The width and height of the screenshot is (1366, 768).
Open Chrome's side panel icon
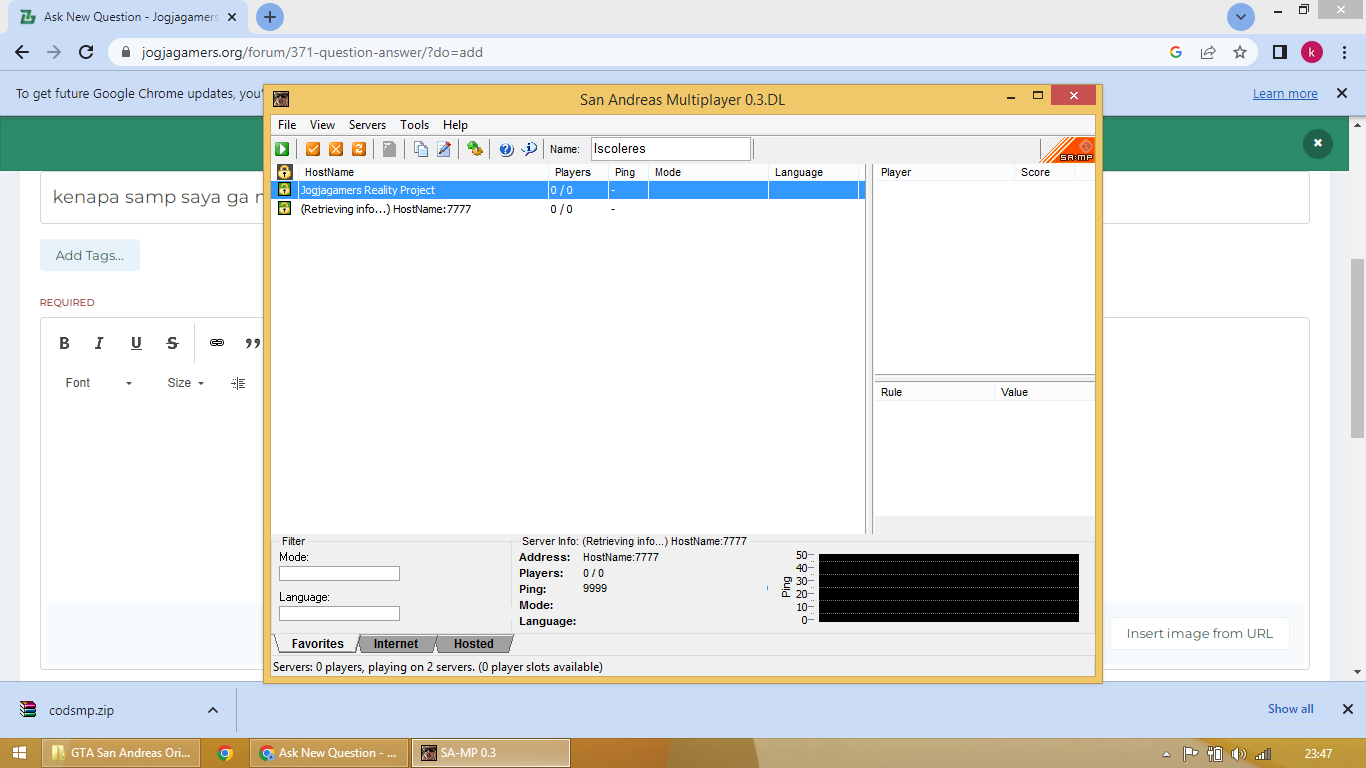pyautogui.click(x=1279, y=52)
